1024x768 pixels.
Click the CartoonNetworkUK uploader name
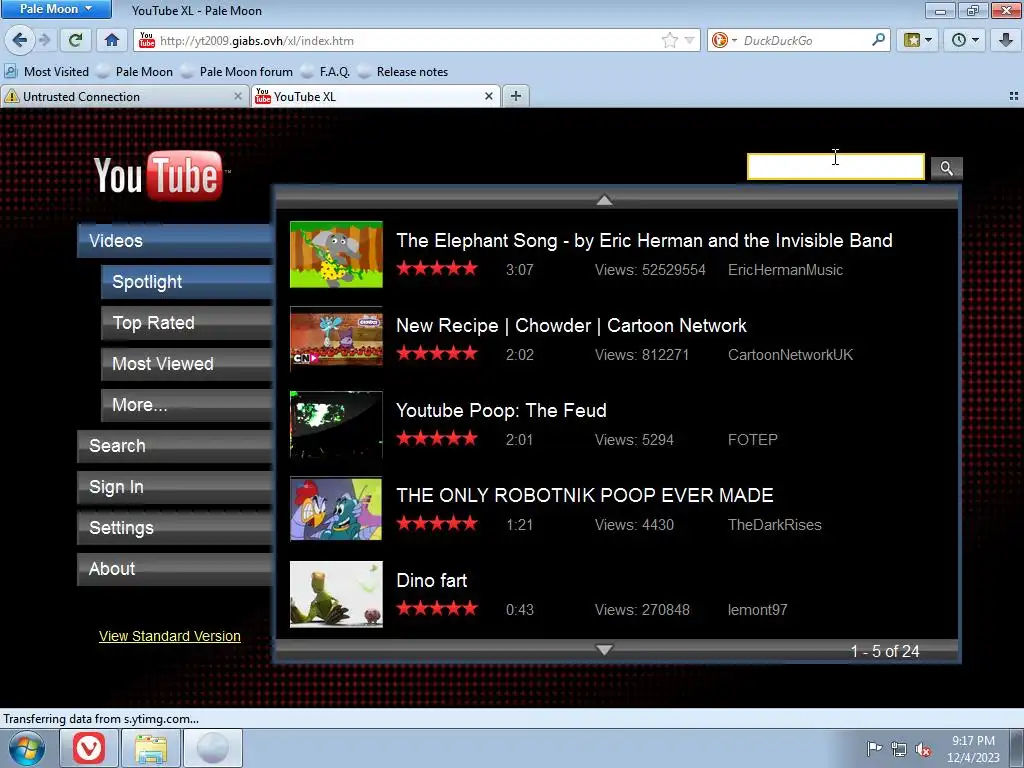click(790, 355)
